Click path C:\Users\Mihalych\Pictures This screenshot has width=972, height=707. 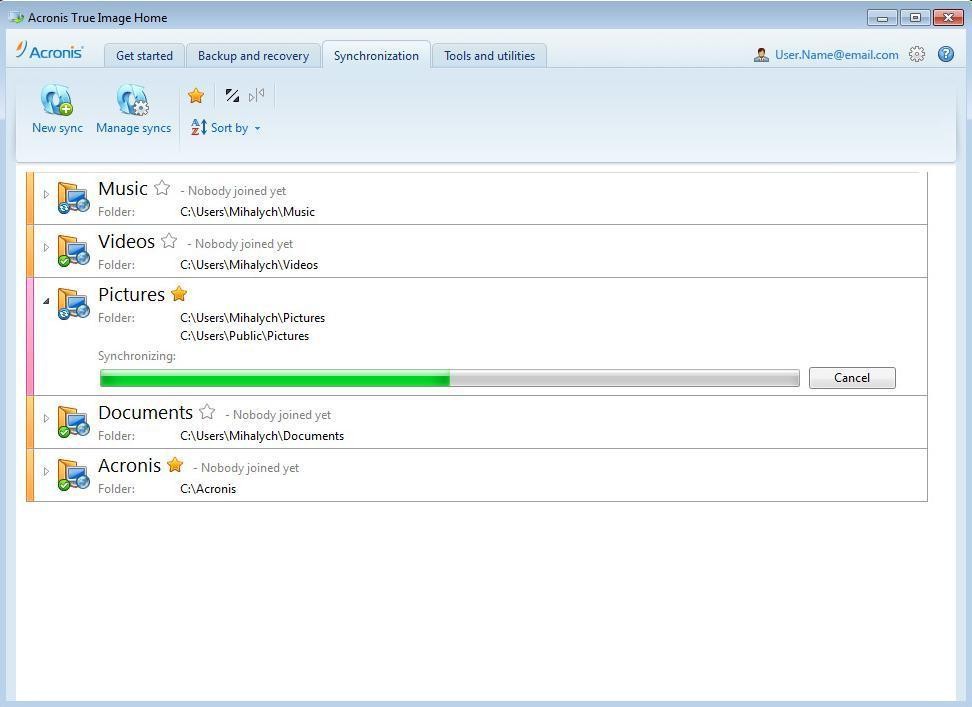click(252, 318)
